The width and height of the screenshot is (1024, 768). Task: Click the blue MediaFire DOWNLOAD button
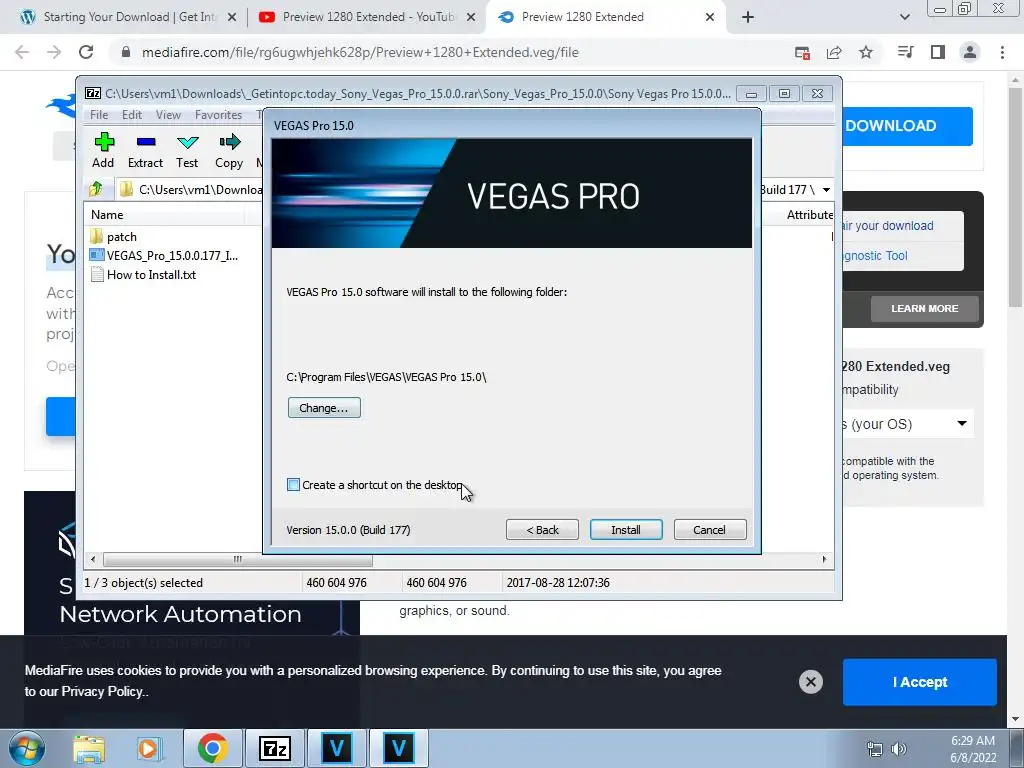[x=907, y=126]
